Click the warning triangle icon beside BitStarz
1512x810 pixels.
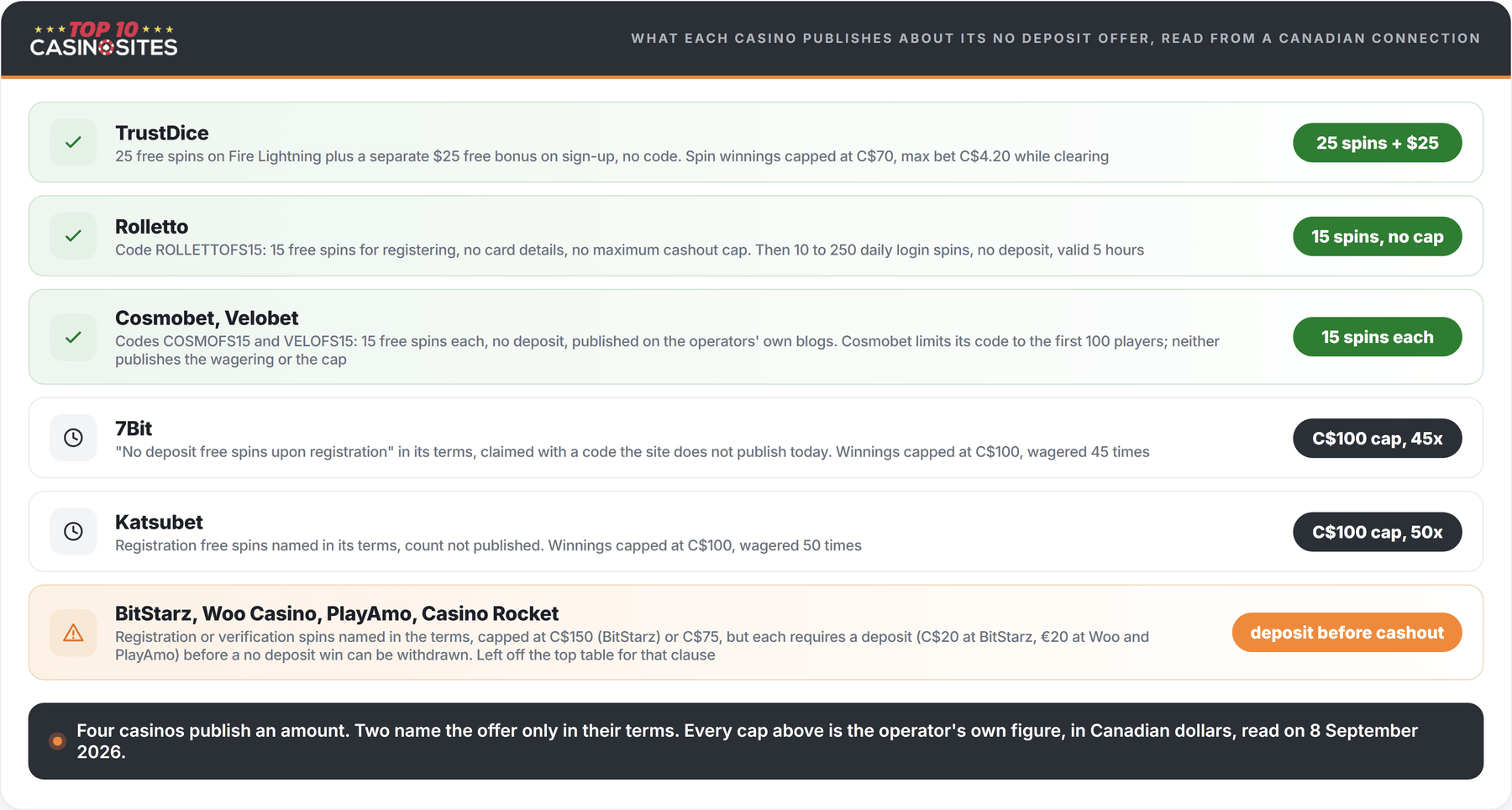73,633
